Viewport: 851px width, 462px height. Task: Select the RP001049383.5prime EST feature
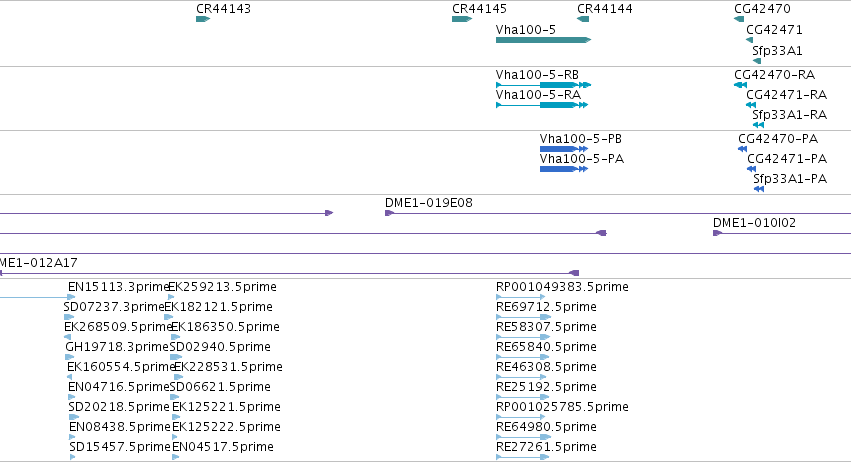[x=520, y=297]
